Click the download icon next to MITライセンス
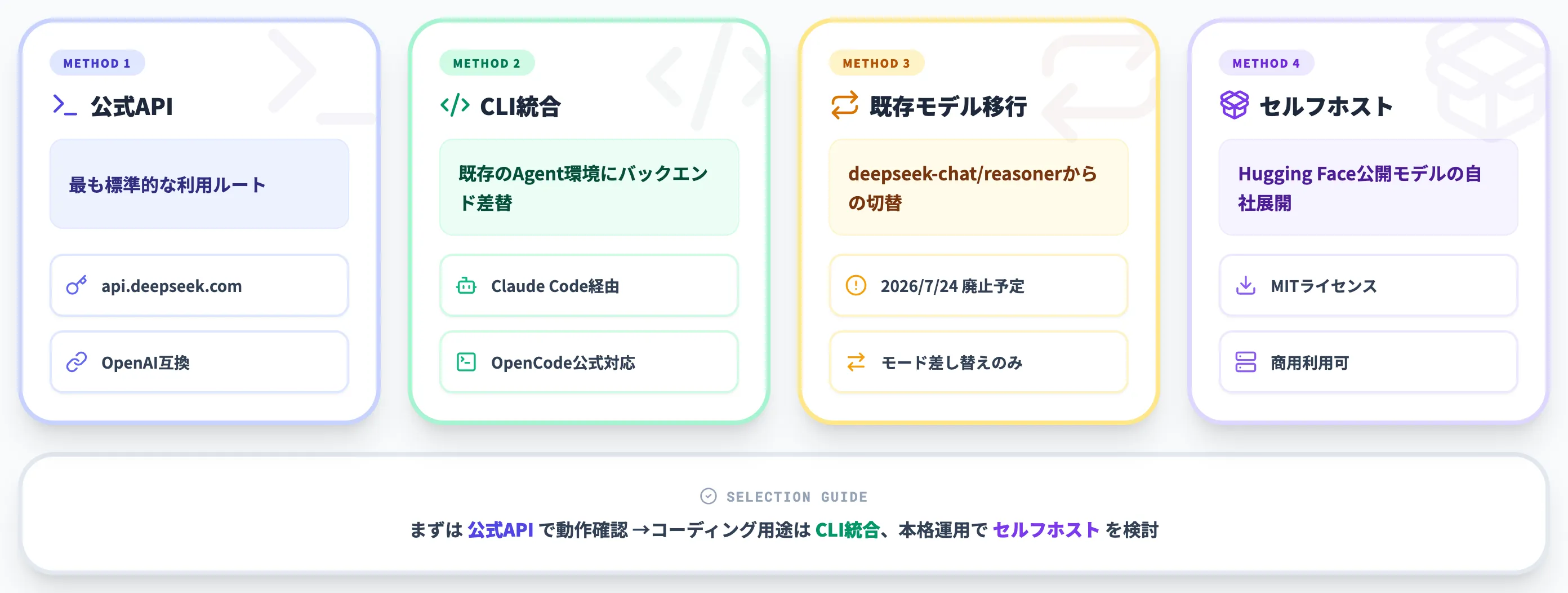The width and height of the screenshot is (1568, 593). (1245, 286)
